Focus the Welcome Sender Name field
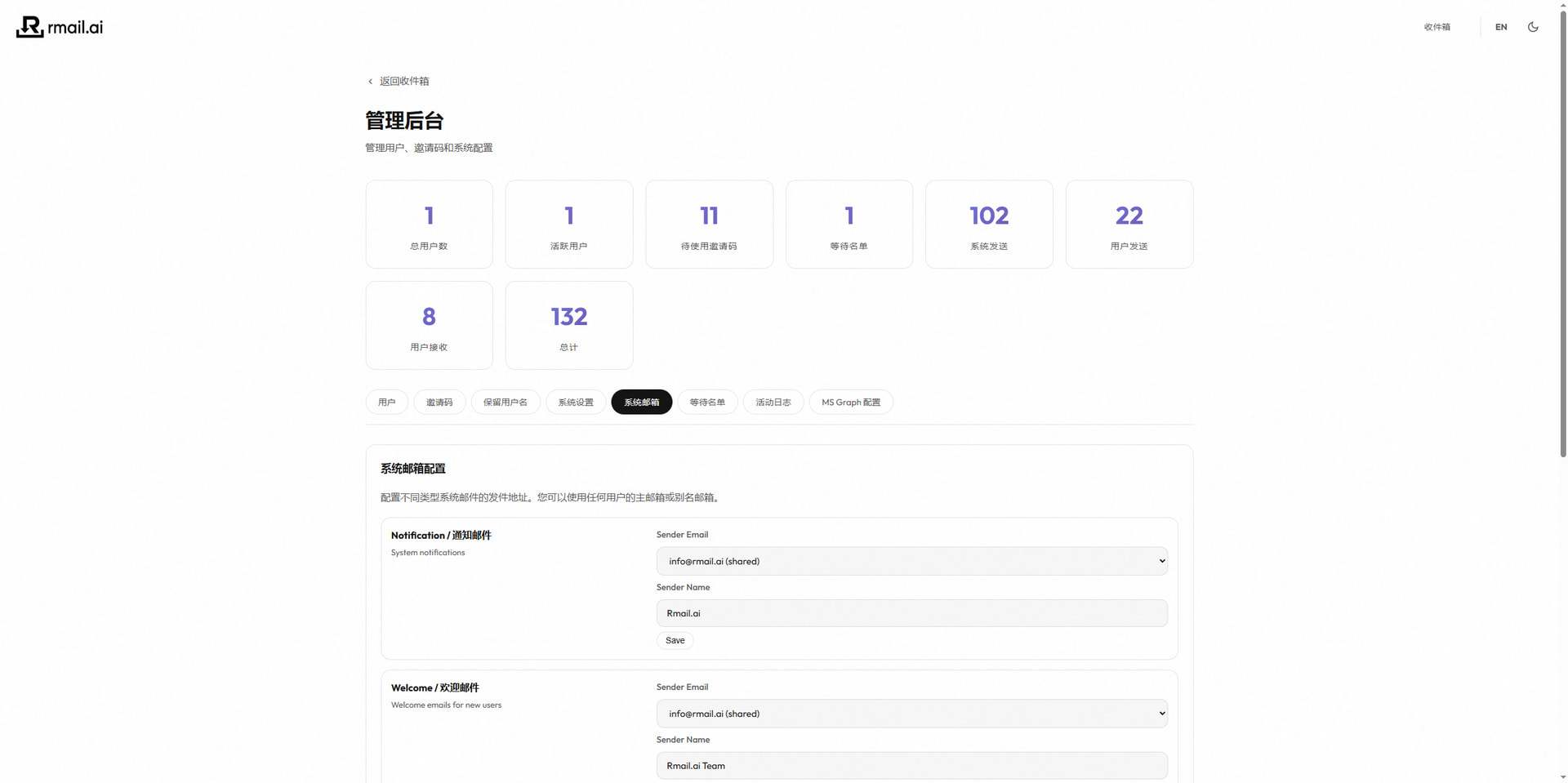This screenshot has width=1568, height=783. point(911,766)
